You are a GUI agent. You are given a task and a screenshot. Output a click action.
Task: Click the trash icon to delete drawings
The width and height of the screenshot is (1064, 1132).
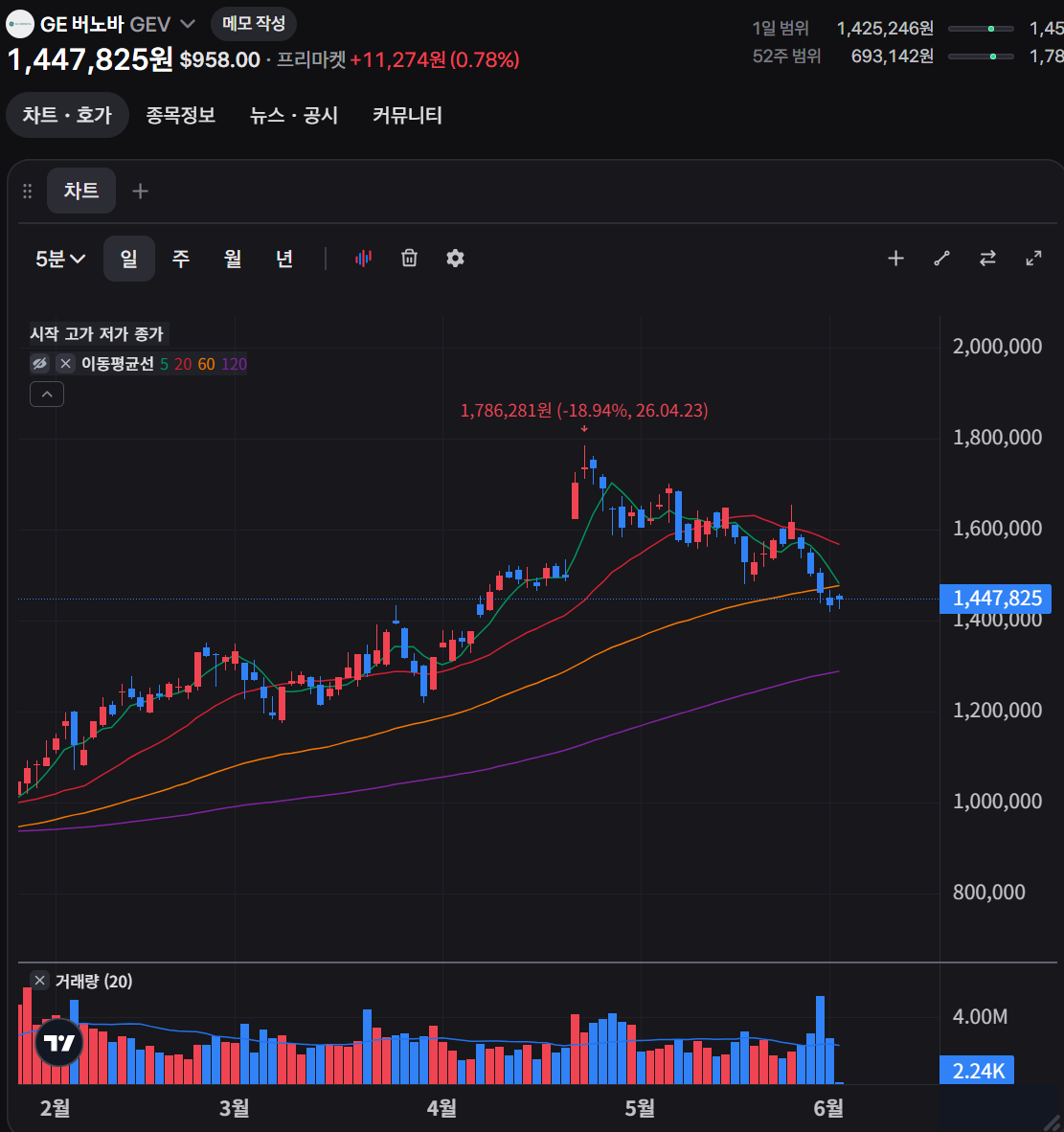point(409,258)
